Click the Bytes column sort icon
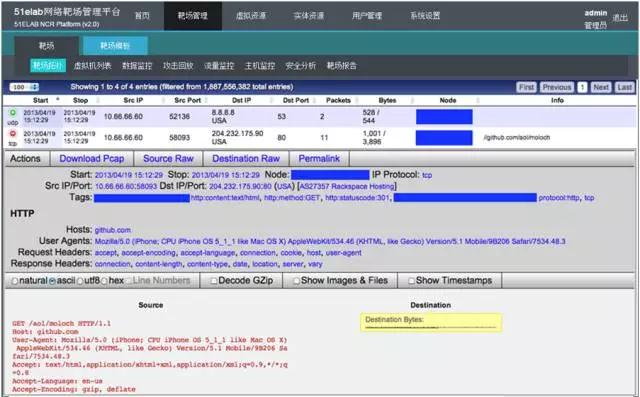The image size is (640, 397). click(412, 100)
